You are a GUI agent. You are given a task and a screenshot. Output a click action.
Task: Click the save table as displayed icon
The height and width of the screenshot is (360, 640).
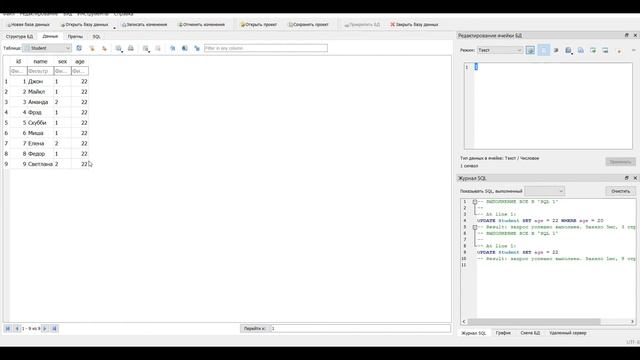coord(118,48)
